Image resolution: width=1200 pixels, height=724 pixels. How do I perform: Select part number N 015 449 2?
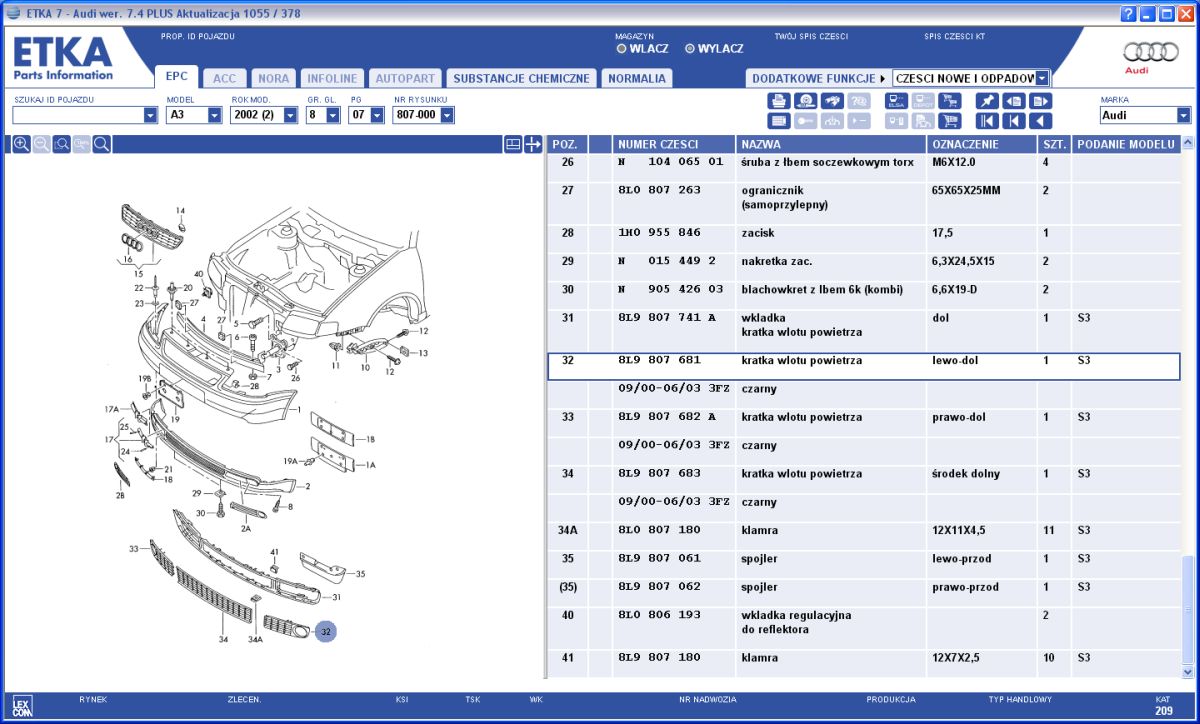pyautogui.click(x=667, y=261)
